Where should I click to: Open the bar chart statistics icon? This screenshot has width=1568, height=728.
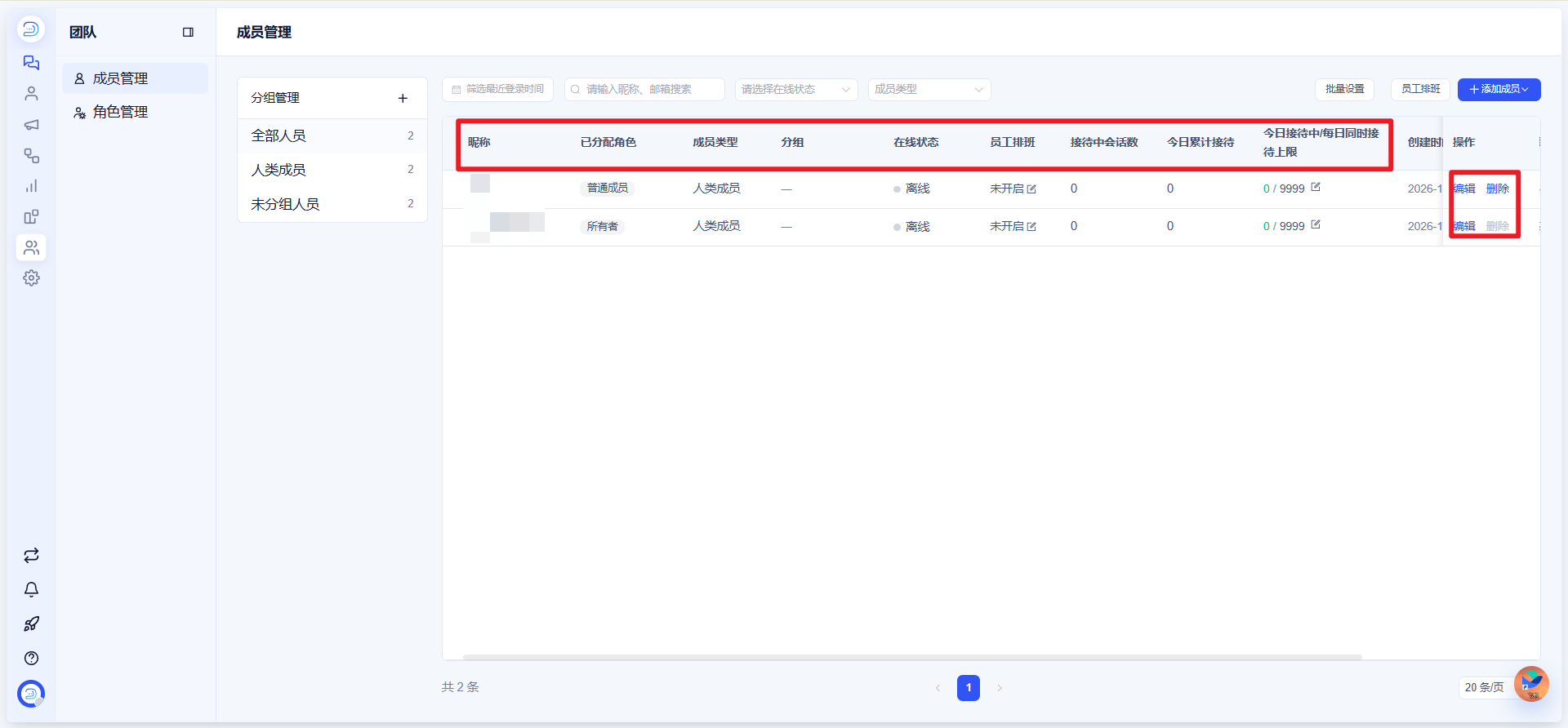pos(31,186)
